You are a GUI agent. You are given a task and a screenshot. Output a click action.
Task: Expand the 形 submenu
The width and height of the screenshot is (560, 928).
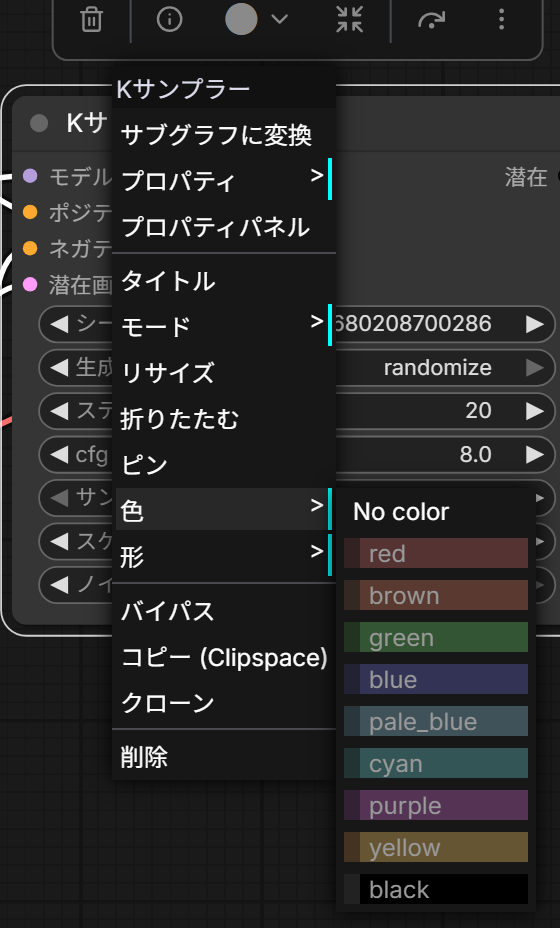[x=224, y=556]
